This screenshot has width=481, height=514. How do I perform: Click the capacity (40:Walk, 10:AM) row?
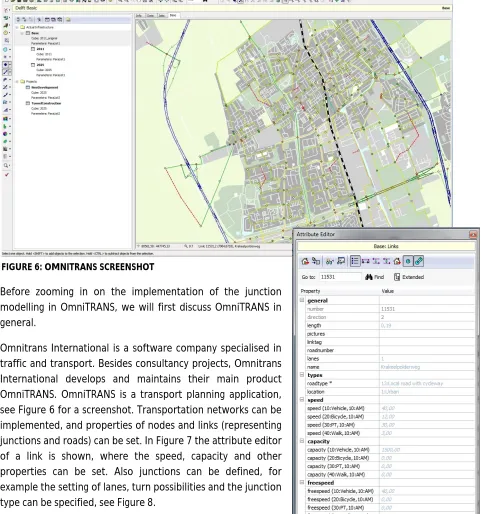(390, 474)
